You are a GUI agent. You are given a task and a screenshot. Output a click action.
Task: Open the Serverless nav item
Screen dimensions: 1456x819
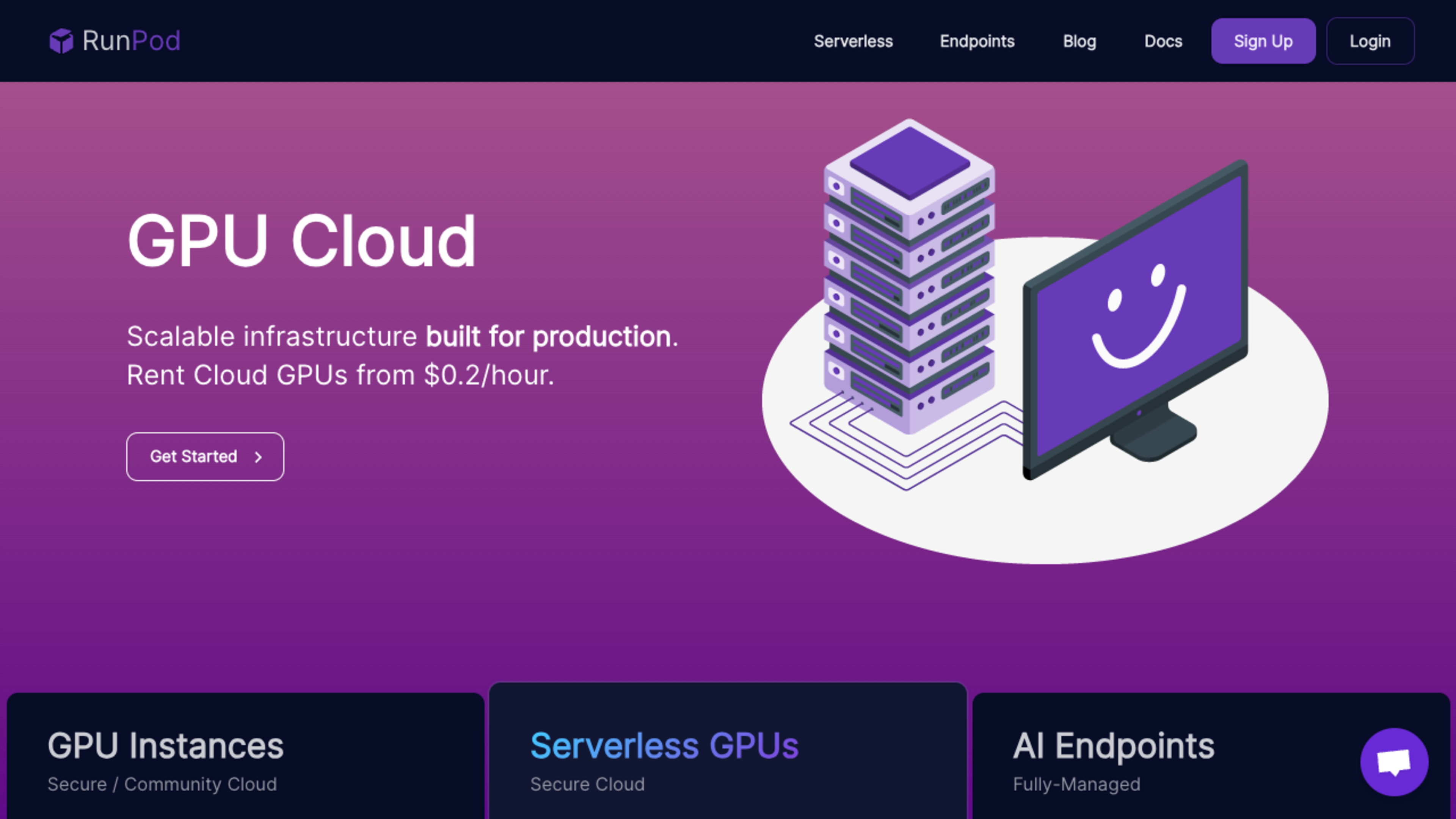pos(853,41)
